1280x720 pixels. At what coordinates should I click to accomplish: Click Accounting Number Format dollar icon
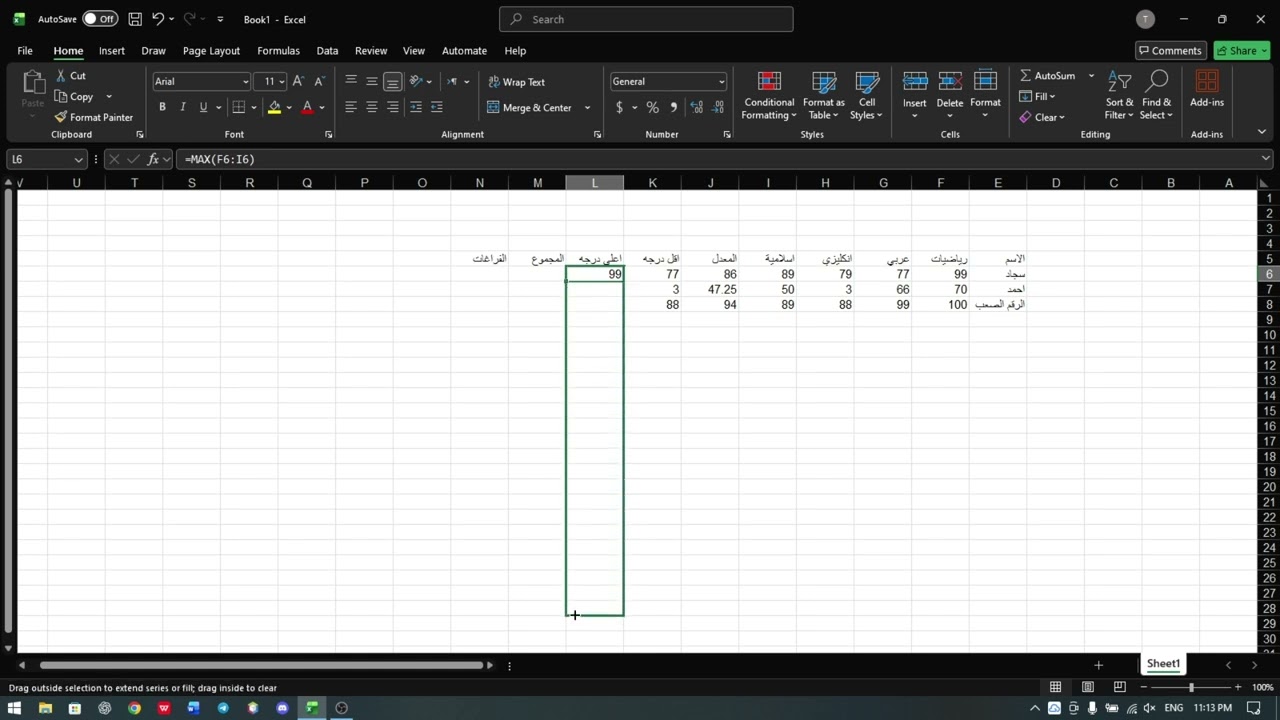pos(619,107)
